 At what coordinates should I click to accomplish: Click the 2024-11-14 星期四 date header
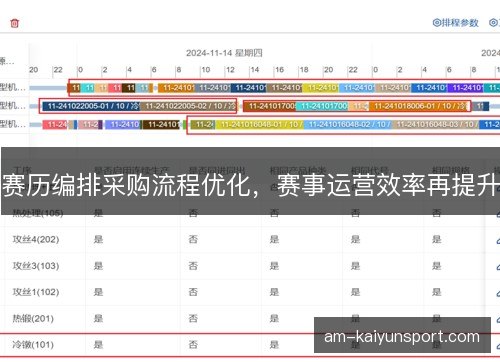224,53
